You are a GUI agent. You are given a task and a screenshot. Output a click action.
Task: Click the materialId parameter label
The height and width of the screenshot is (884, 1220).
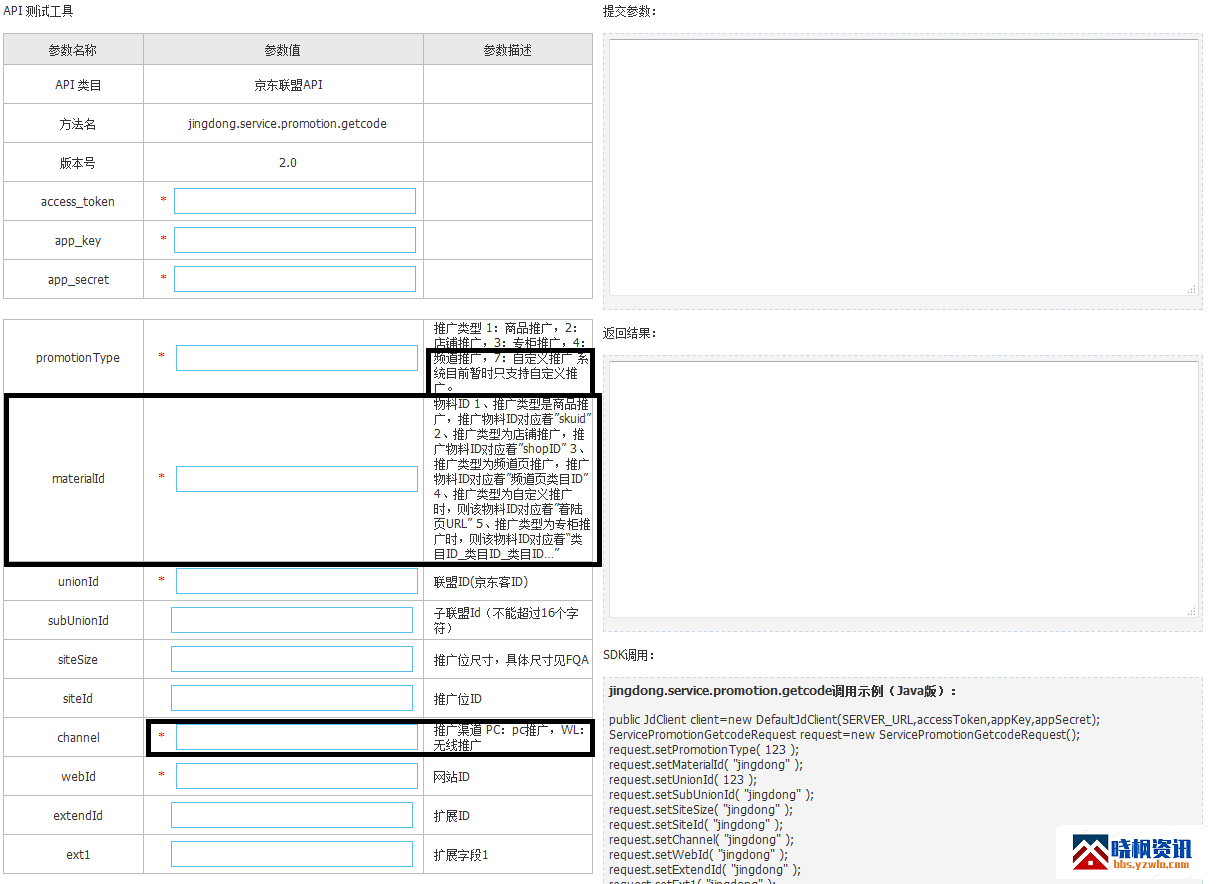(x=78, y=479)
